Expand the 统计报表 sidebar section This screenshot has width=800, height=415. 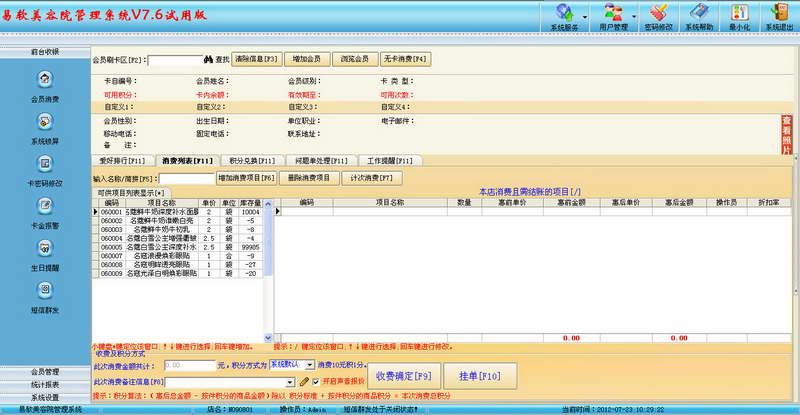(45, 384)
